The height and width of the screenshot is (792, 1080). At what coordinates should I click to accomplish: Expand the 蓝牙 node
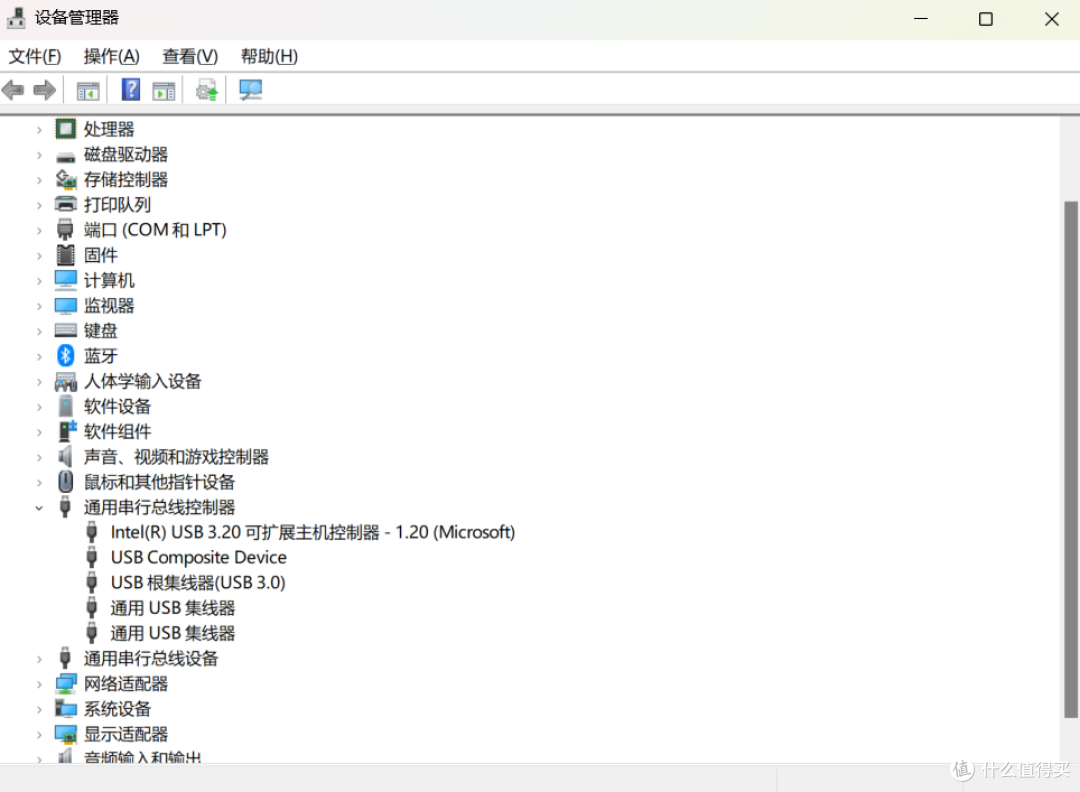39,356
